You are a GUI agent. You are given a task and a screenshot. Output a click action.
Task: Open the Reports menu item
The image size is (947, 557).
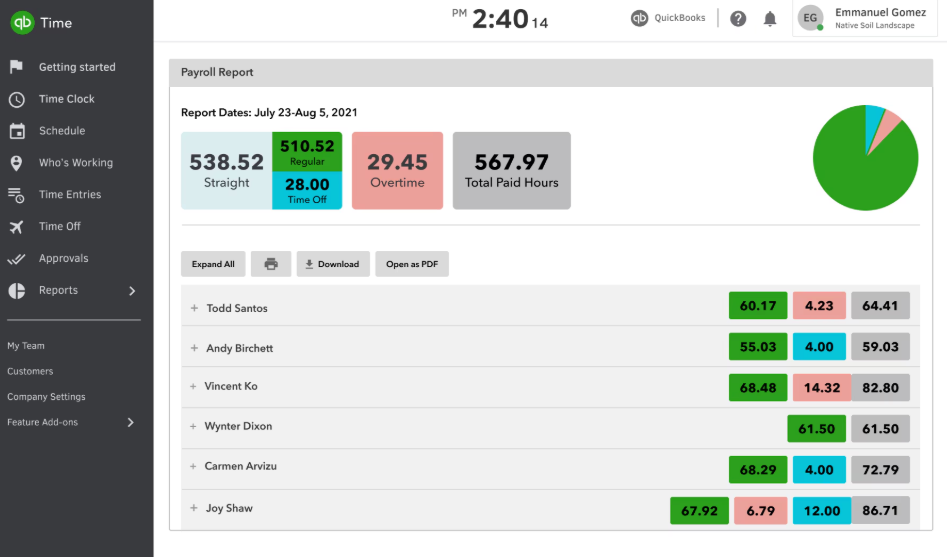click(x=59, y=290)
